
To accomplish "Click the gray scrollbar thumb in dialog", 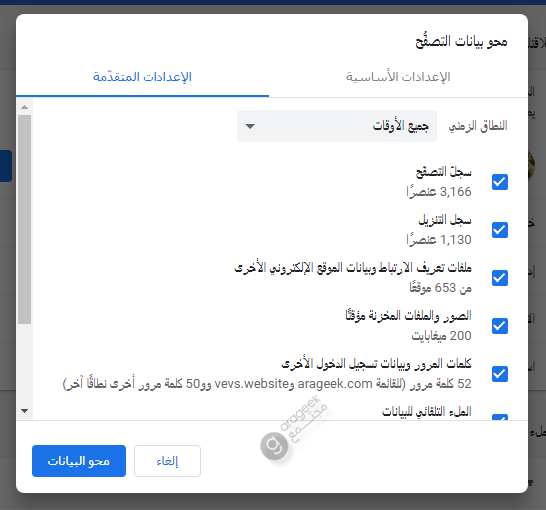I will [24, 220].
